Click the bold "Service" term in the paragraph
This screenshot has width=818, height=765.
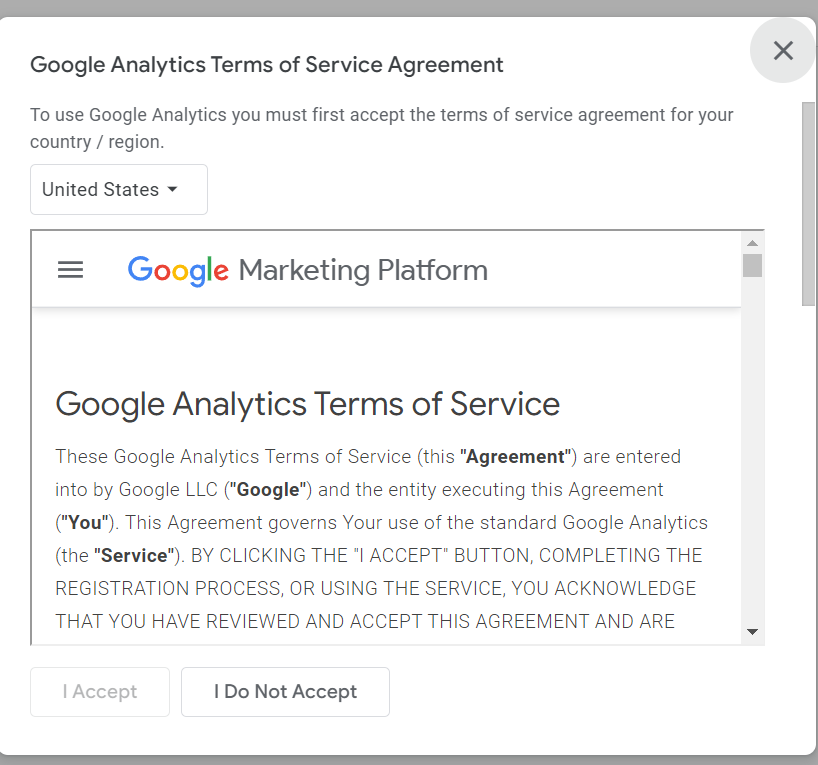[x=132, y=555]
